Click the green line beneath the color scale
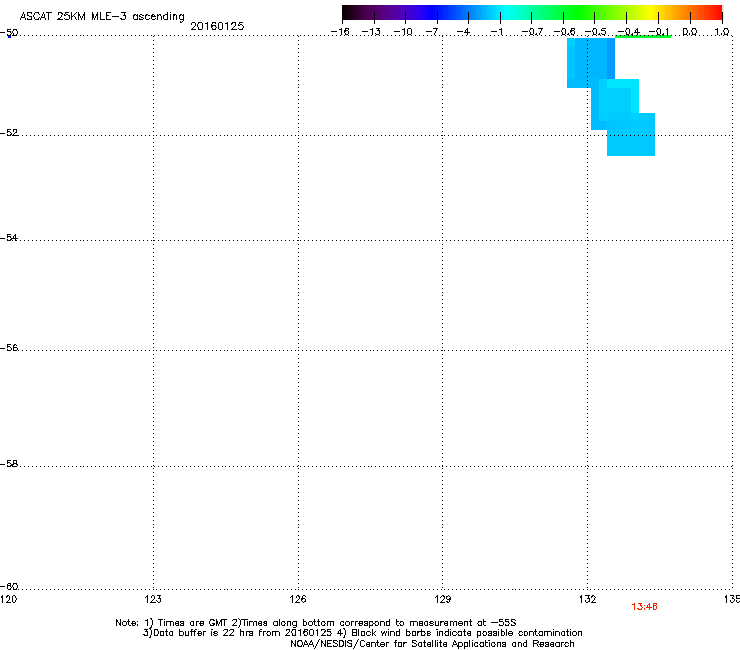Viewport: 740px width, 650px height. coord(643,37)
